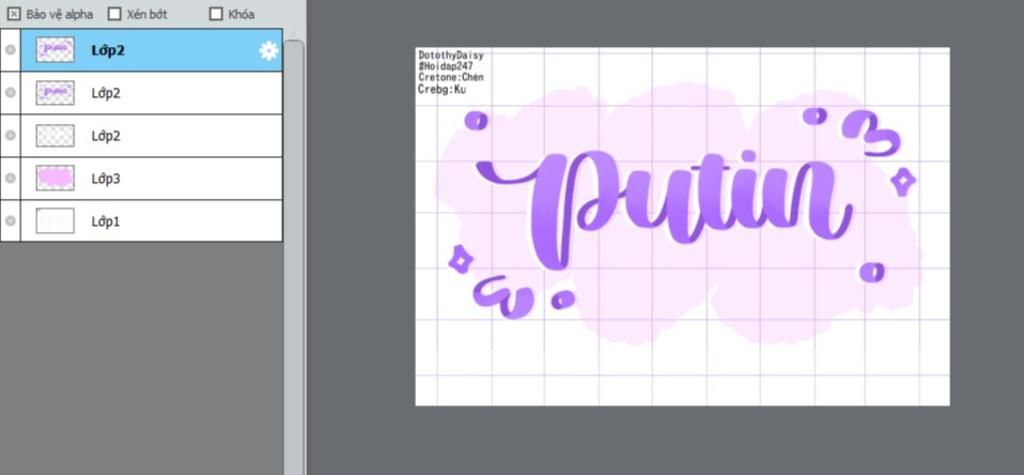The image size is (1024, 475).
Task: Select the Lớp2 layer with empty transparent thumbnail
Action: point(152,136)
